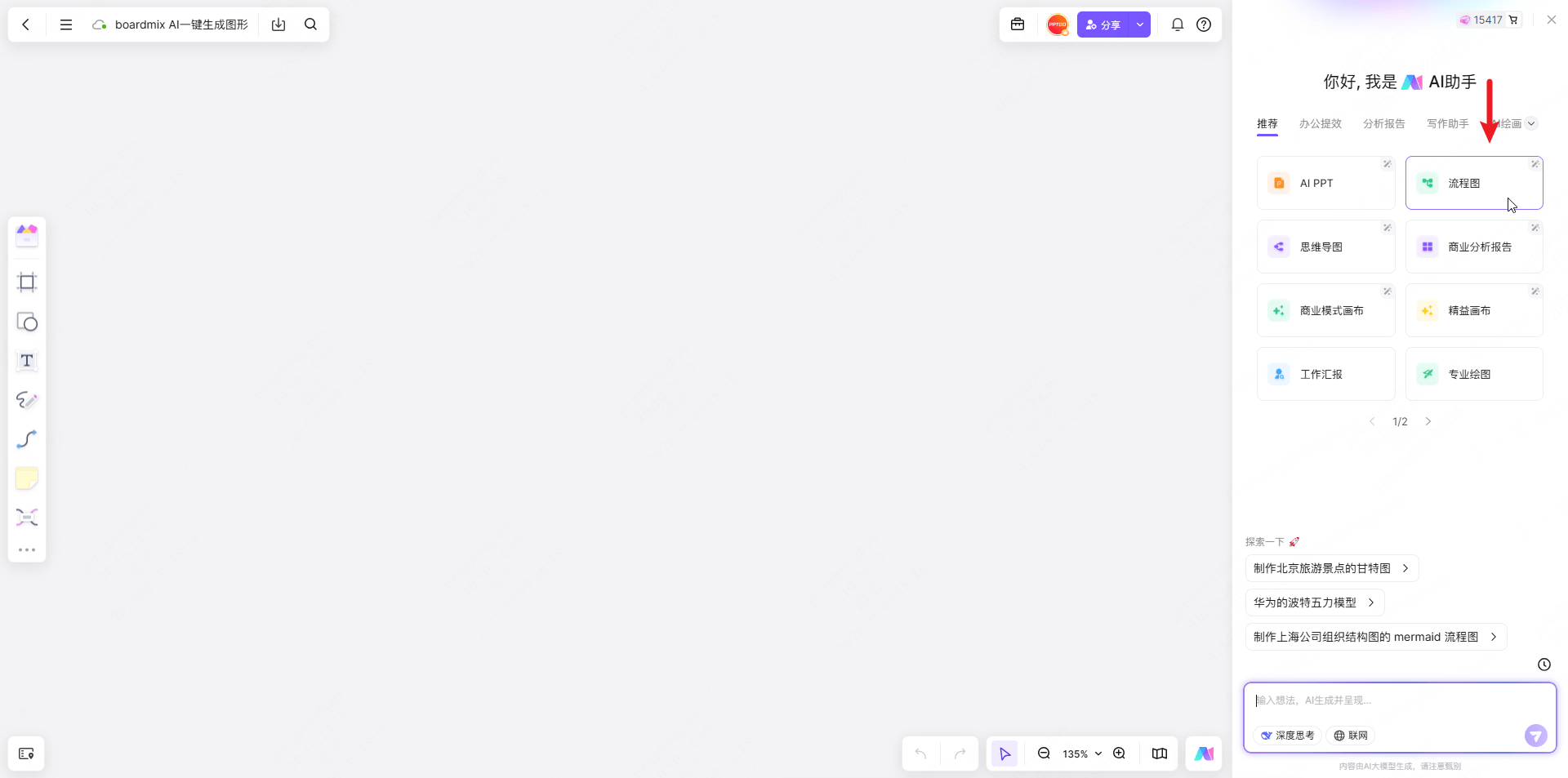Click the export/download icon in top bar
The height and width of the screenshot is (778, 1568).
pyautogui.click(x=278, y=24)
